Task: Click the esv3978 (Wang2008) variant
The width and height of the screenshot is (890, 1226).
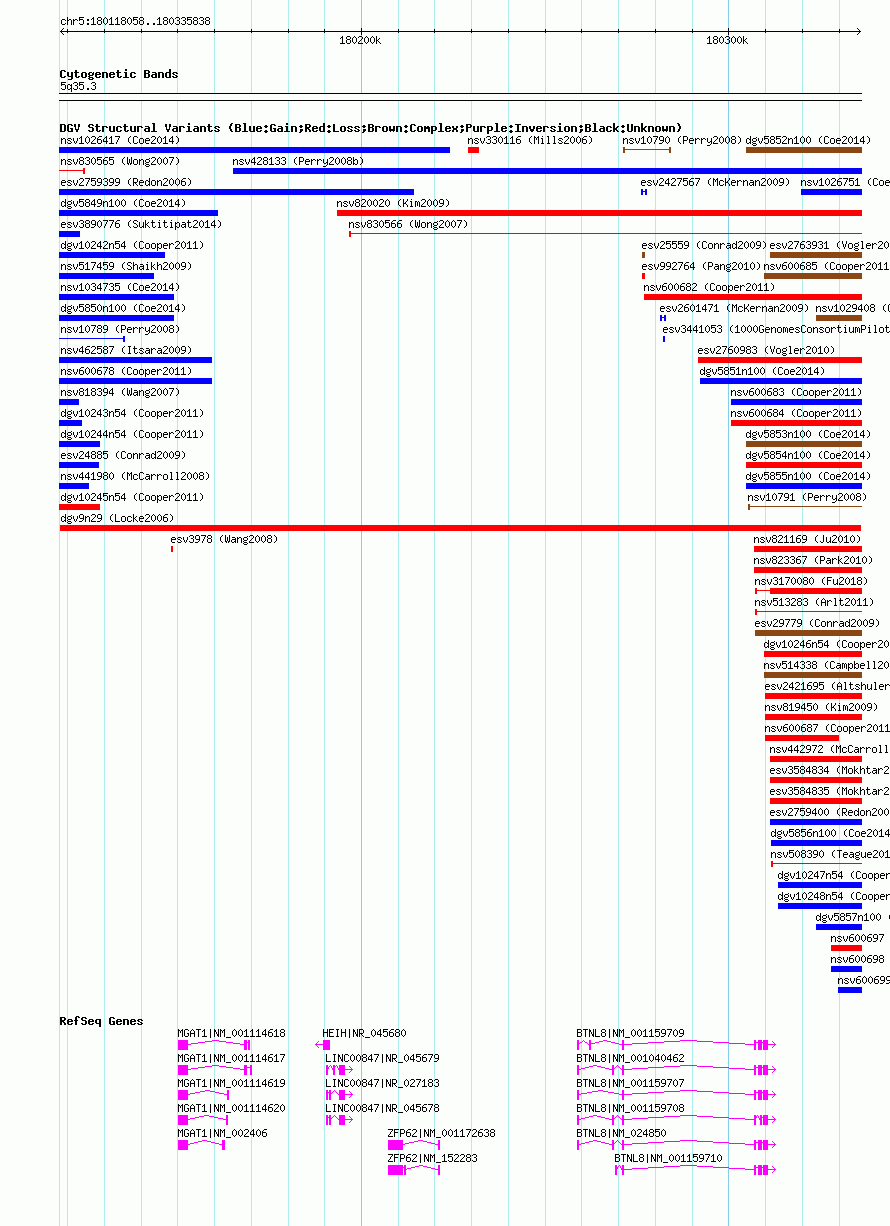Action: (x=172, y=549)
